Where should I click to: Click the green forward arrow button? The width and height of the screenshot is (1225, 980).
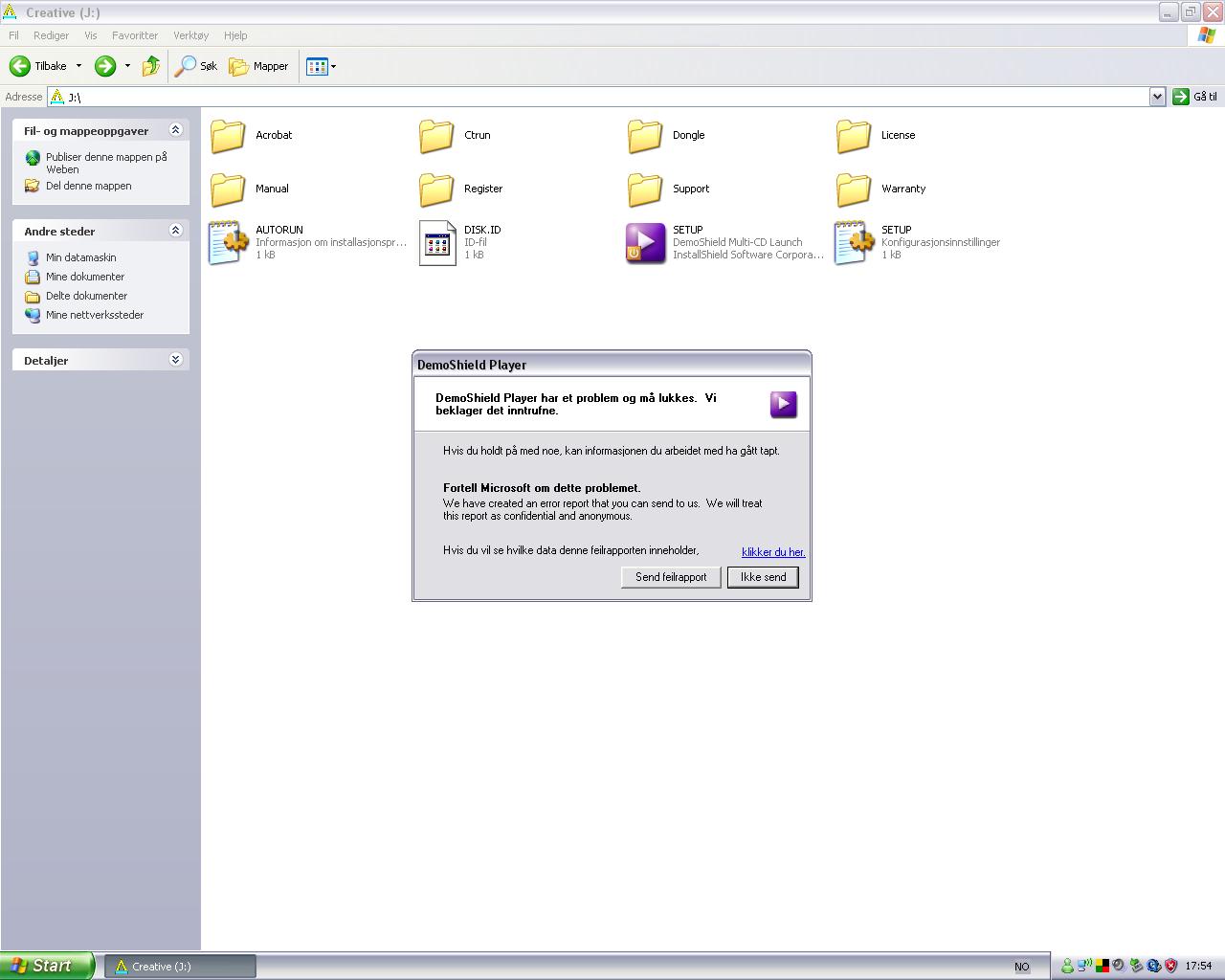[105, 66]
